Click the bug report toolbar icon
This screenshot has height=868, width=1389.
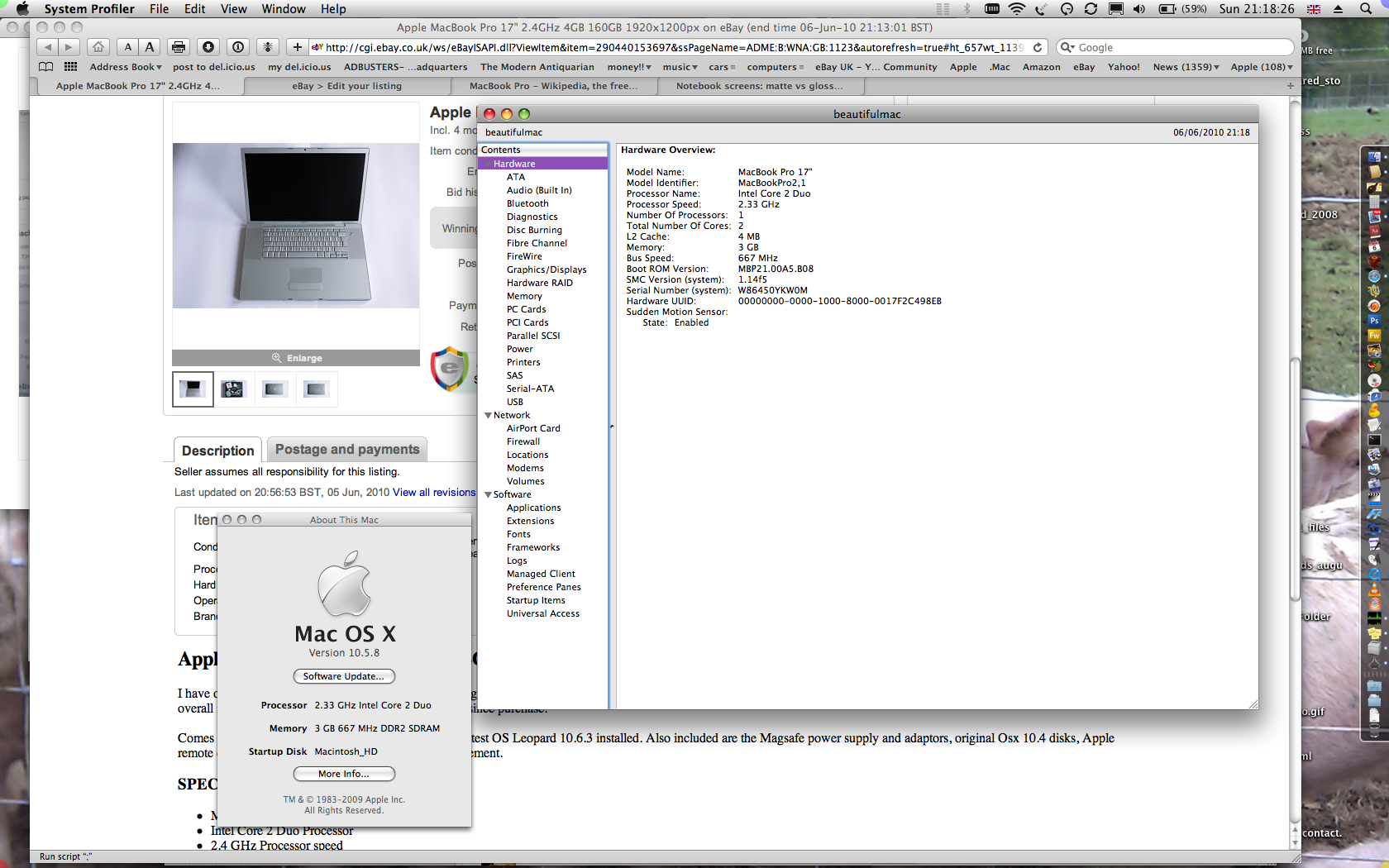[x=268, y=47]
